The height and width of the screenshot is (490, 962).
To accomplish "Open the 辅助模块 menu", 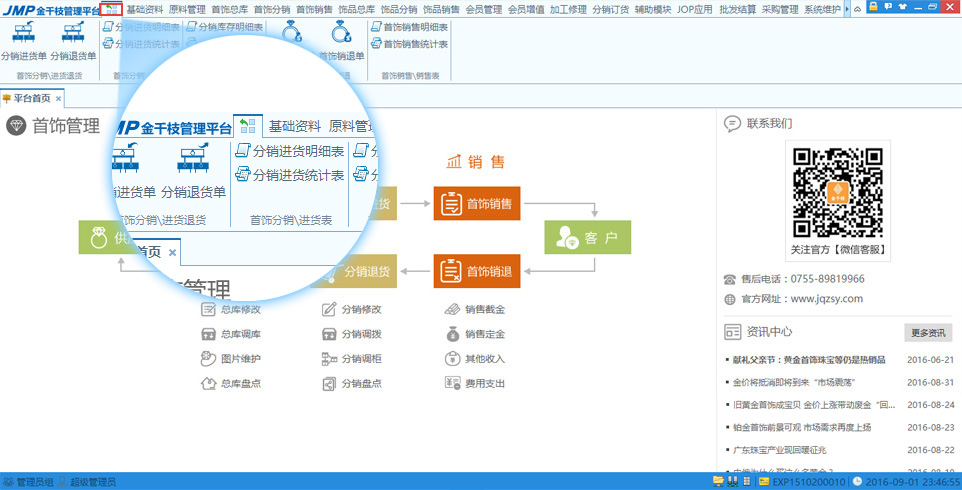I will pos(653,9).
